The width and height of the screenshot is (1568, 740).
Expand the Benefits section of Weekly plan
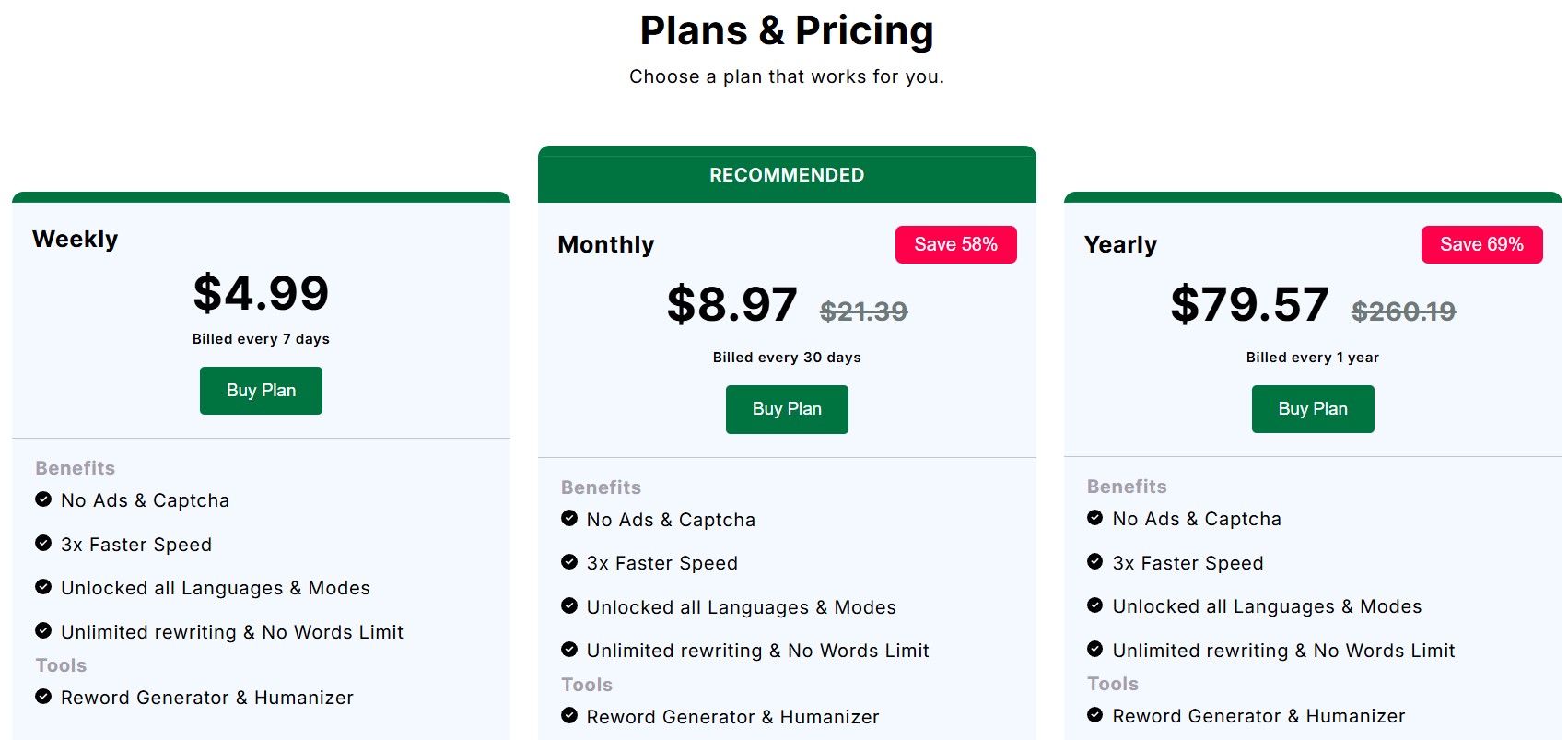point(75,468)
